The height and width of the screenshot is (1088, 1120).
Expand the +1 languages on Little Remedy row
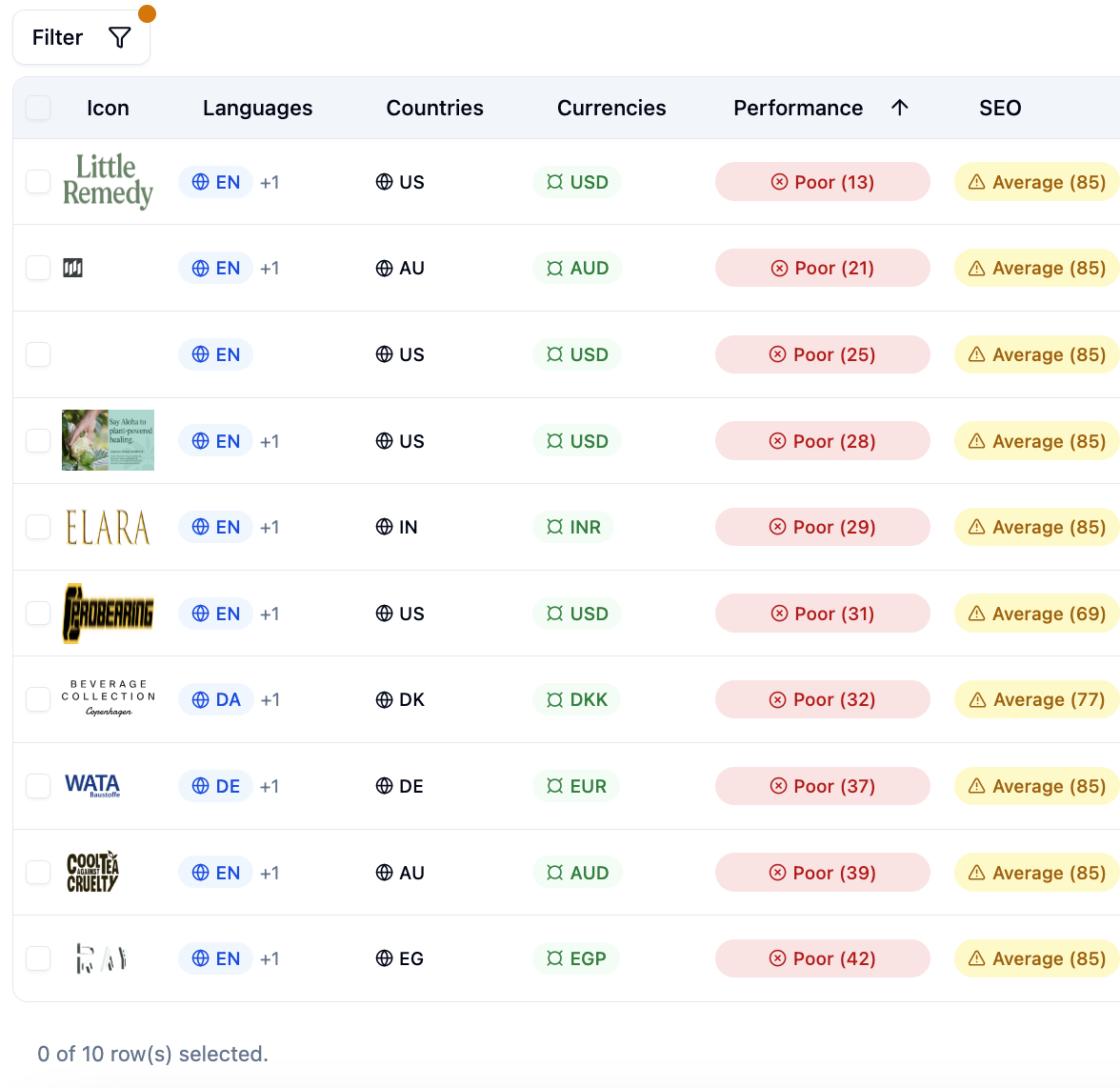(270, 181)
